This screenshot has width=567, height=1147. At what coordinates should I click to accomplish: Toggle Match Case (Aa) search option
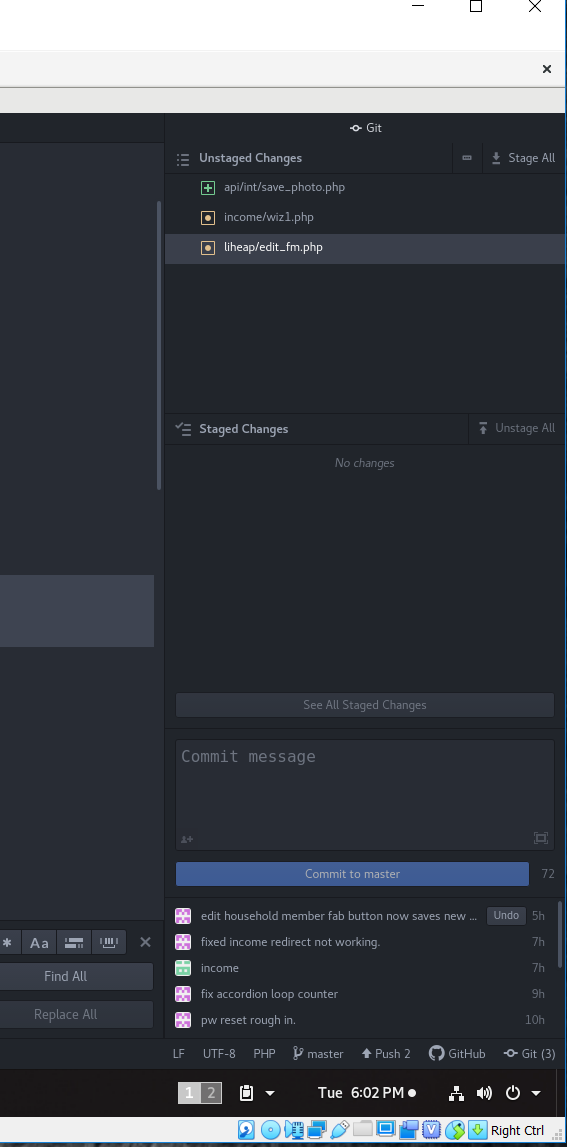click(x=40, y=942)
